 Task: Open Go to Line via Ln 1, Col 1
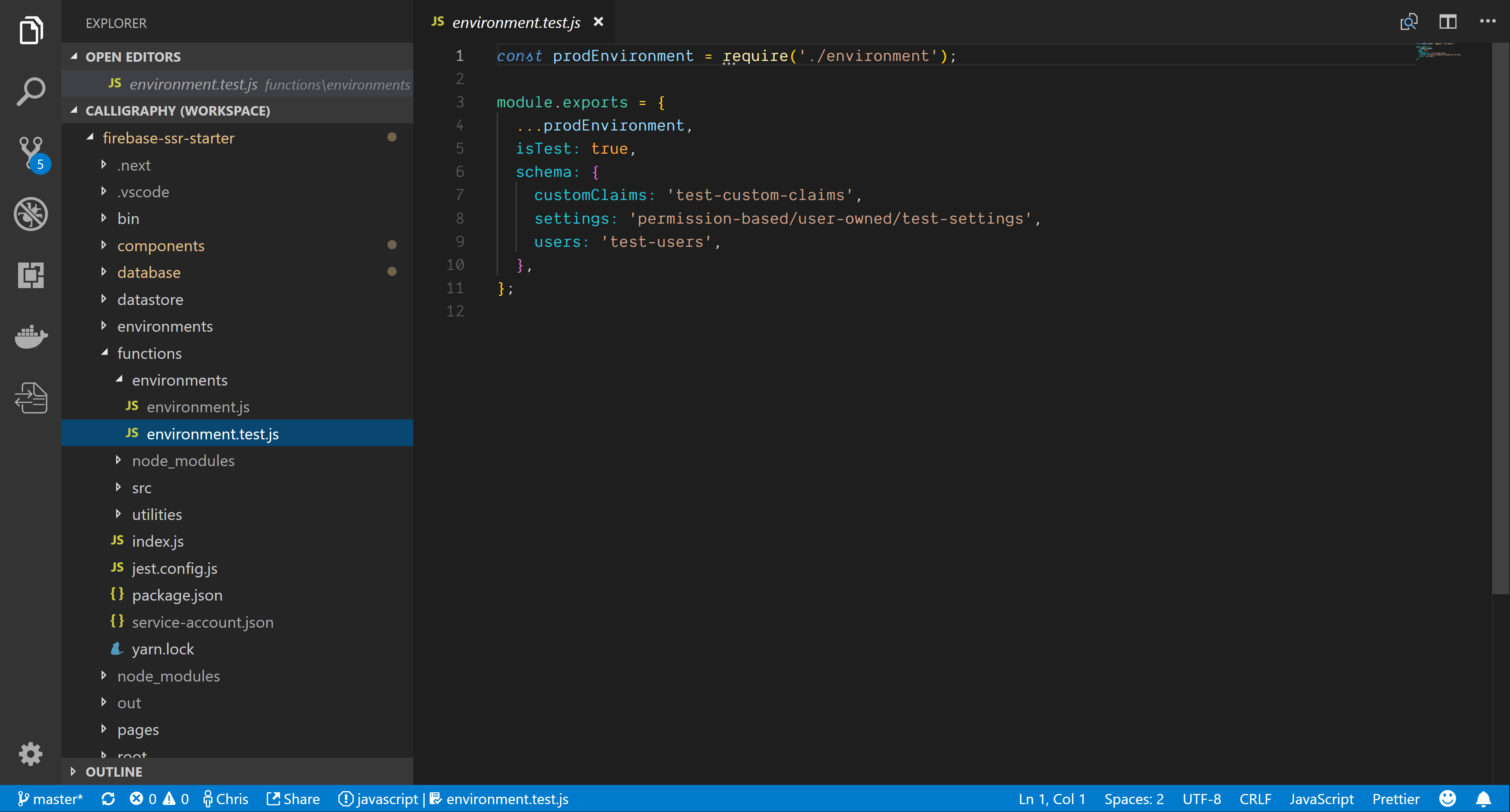click(1051, 799)
